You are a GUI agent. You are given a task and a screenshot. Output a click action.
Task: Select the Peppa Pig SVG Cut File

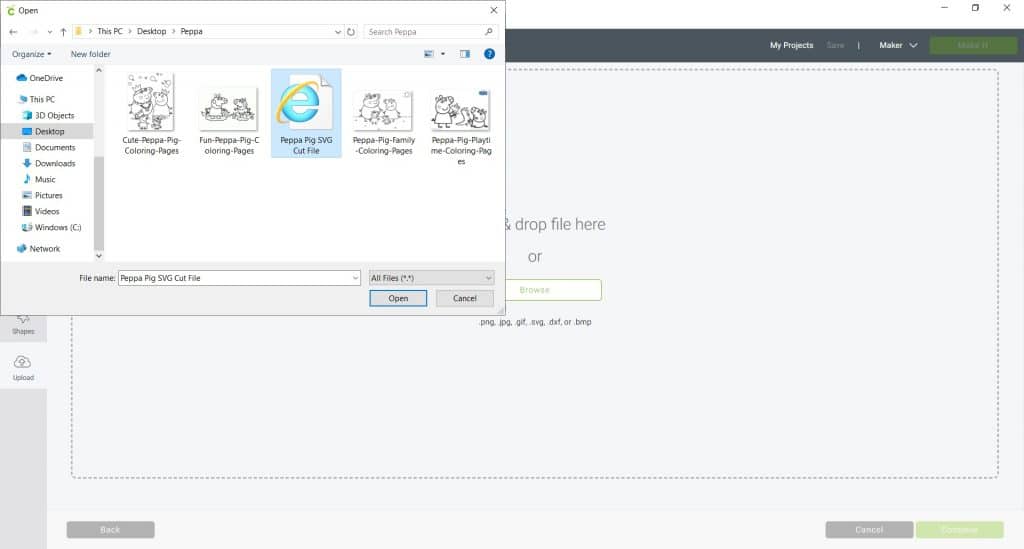click(306, 114)
